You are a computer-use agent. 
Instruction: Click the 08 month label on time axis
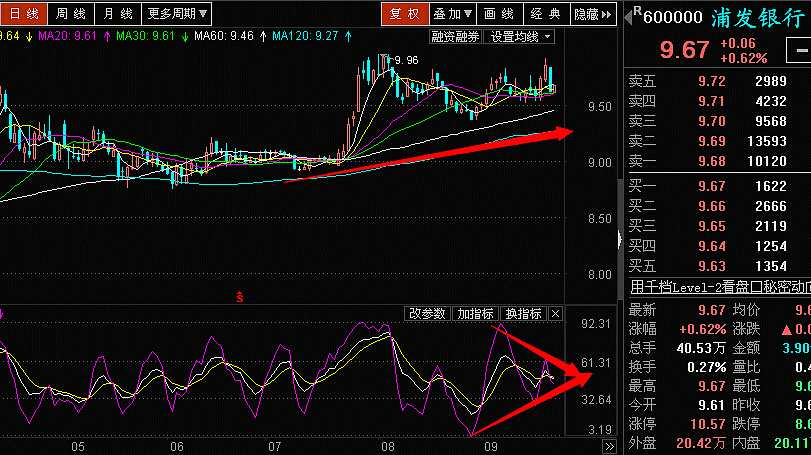(x=388, y=446)
